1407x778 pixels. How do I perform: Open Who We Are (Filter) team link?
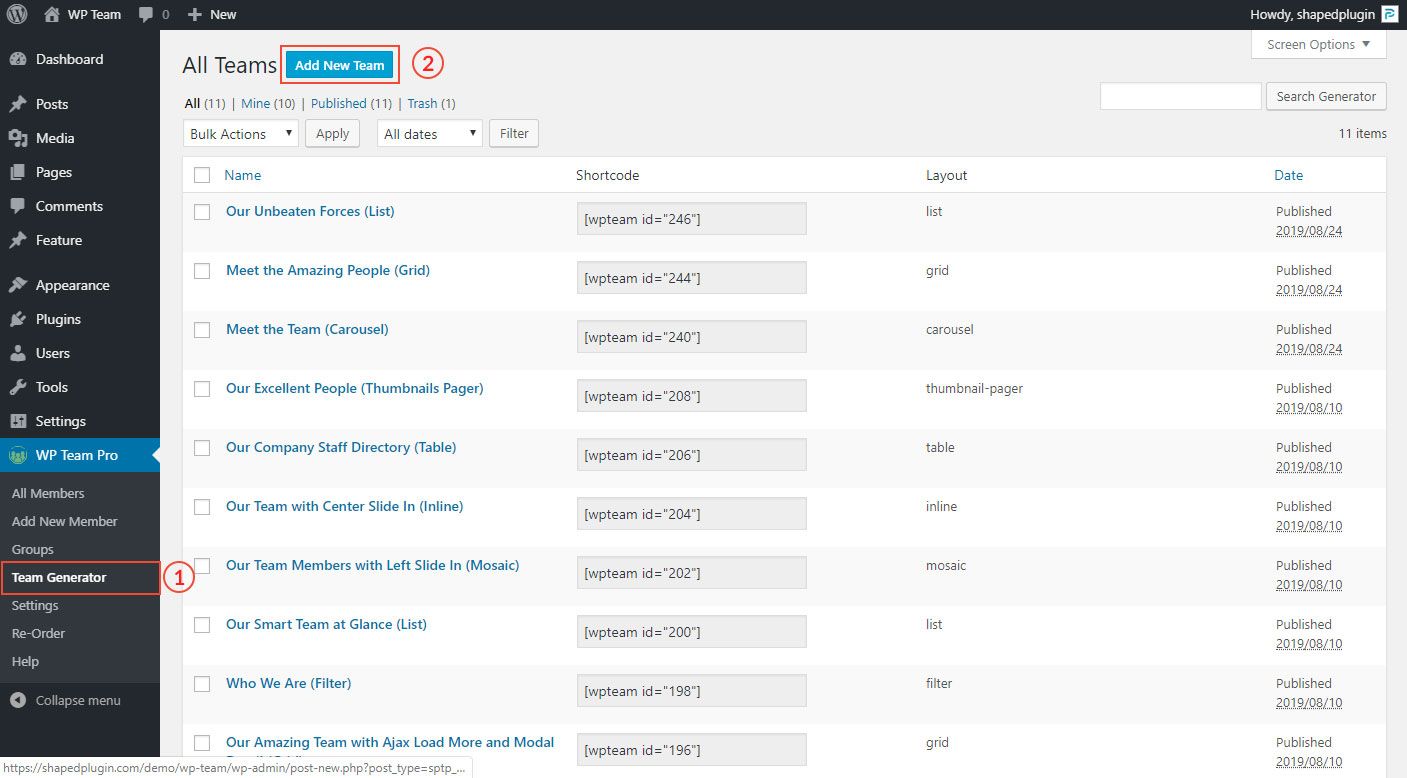click(x=288, y=683)
